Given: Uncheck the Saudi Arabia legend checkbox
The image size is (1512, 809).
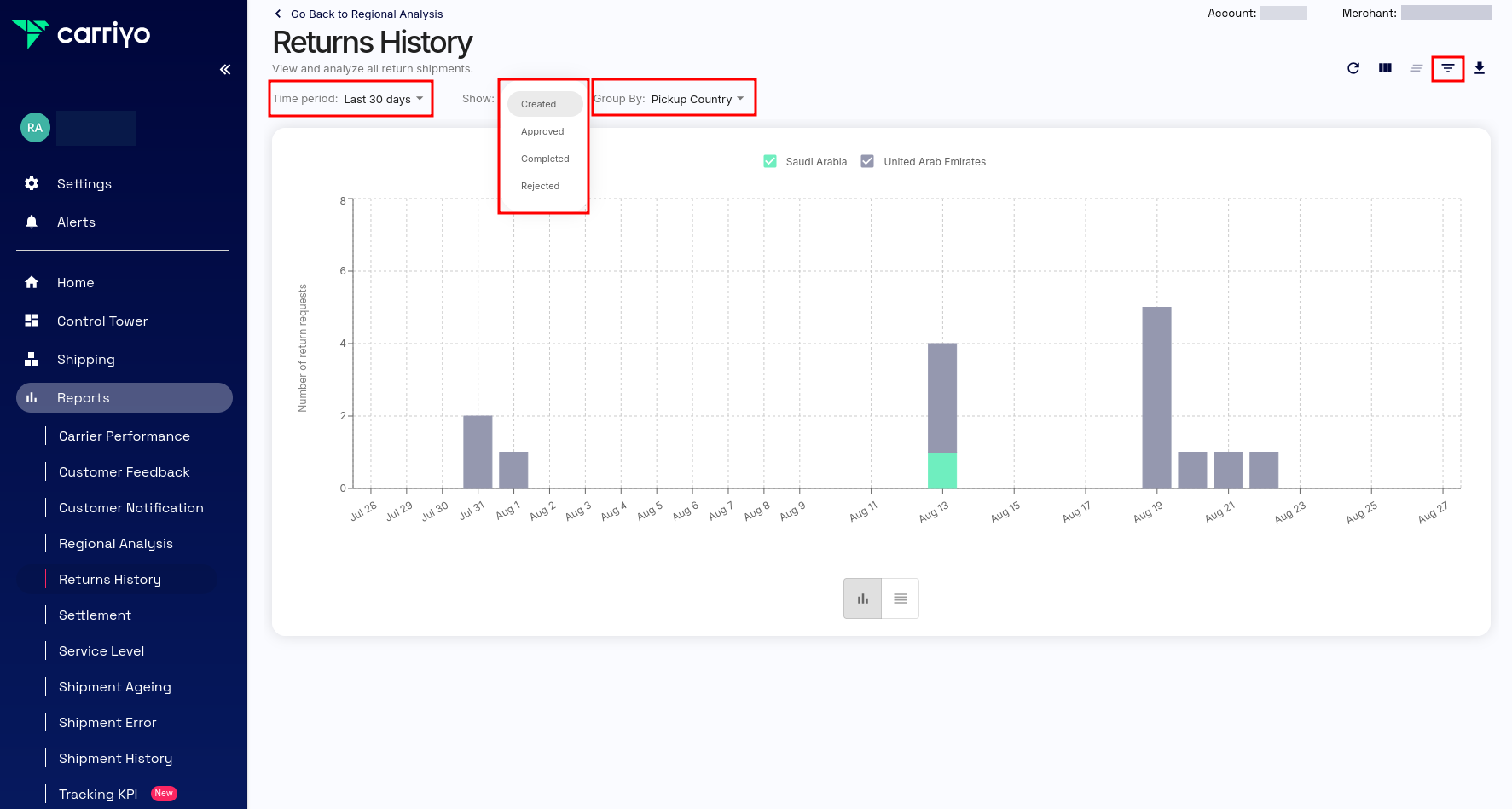Looking at the screenshot, I should tap(770, 162).
